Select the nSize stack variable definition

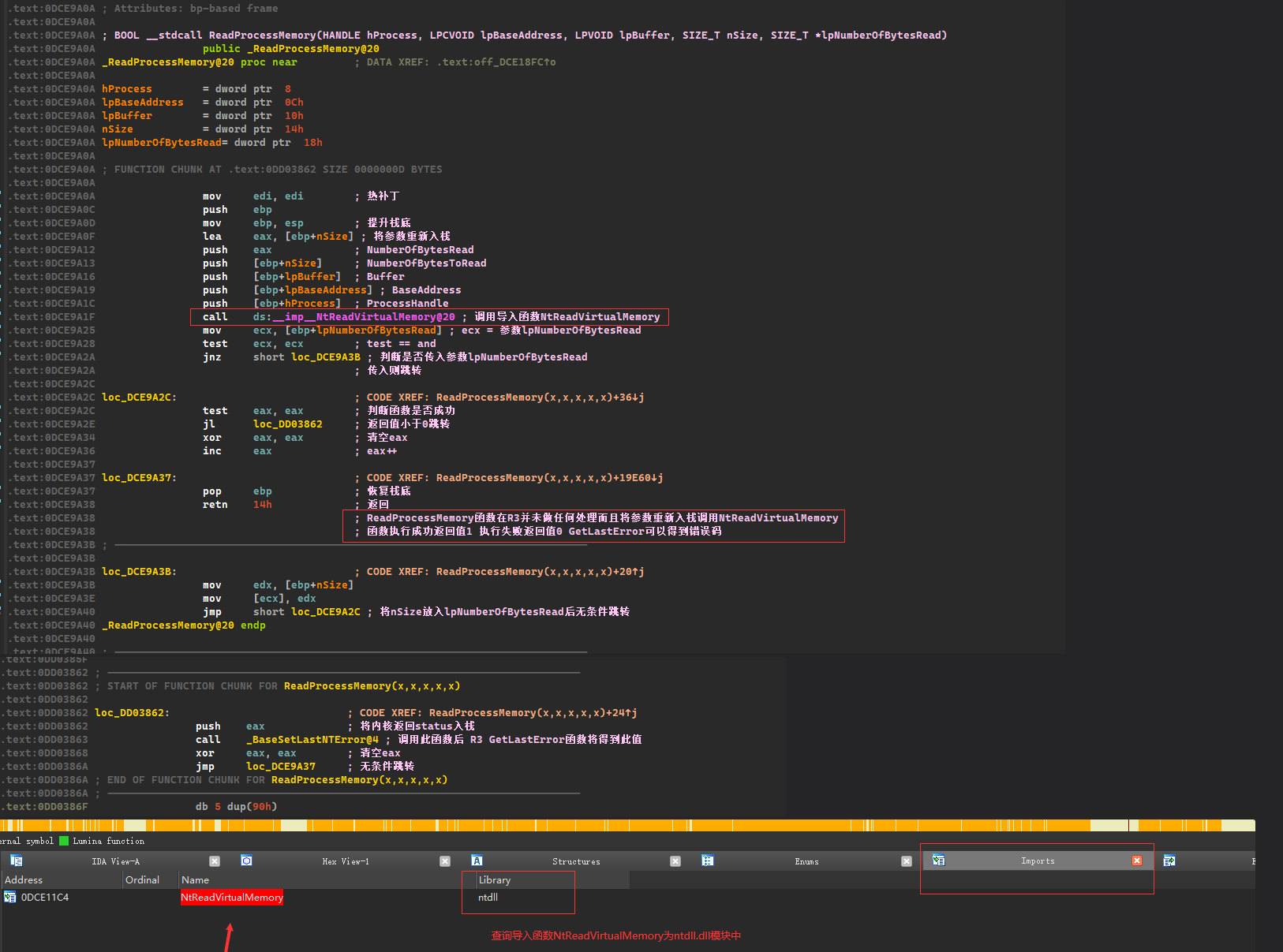(x=117, y=129)
